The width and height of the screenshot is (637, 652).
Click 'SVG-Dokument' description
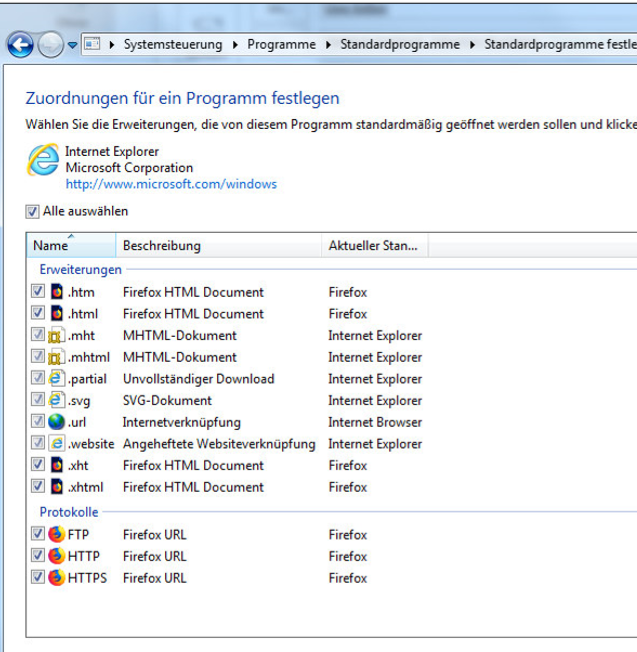pos(167,400)
